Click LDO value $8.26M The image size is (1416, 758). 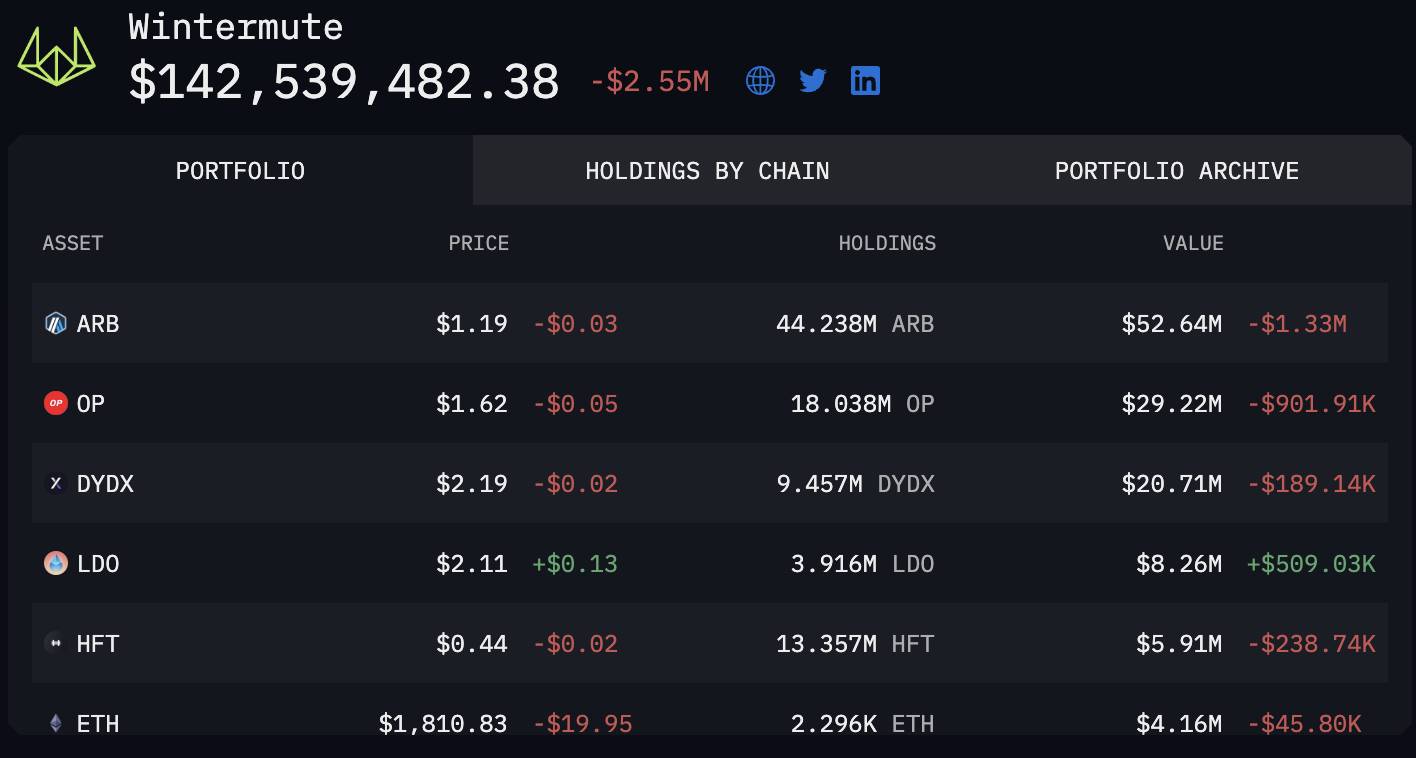click(1179, 564)
